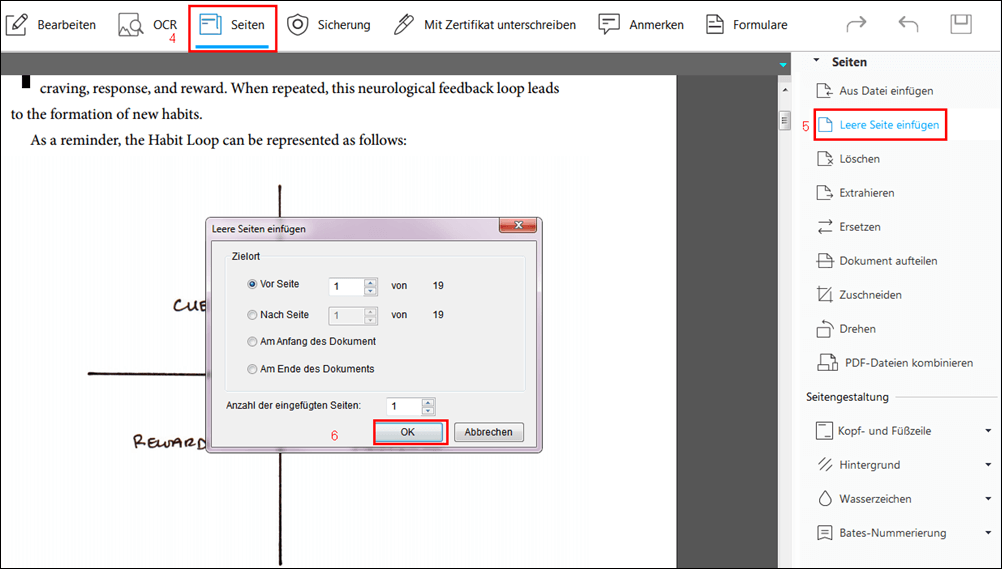Click the undo arrow icon
Screen dimensions: 1002x569
(x=908, y=25)
